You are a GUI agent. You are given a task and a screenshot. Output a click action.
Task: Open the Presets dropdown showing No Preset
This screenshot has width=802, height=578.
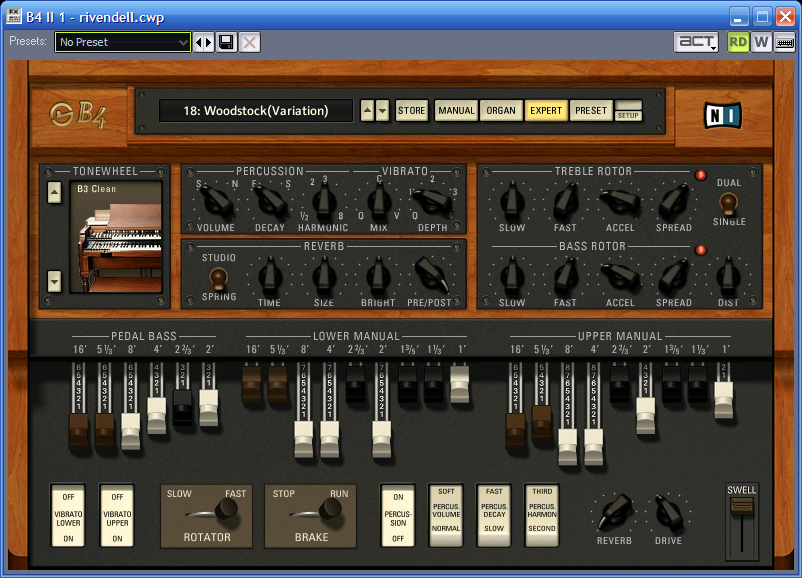(123, 42)
